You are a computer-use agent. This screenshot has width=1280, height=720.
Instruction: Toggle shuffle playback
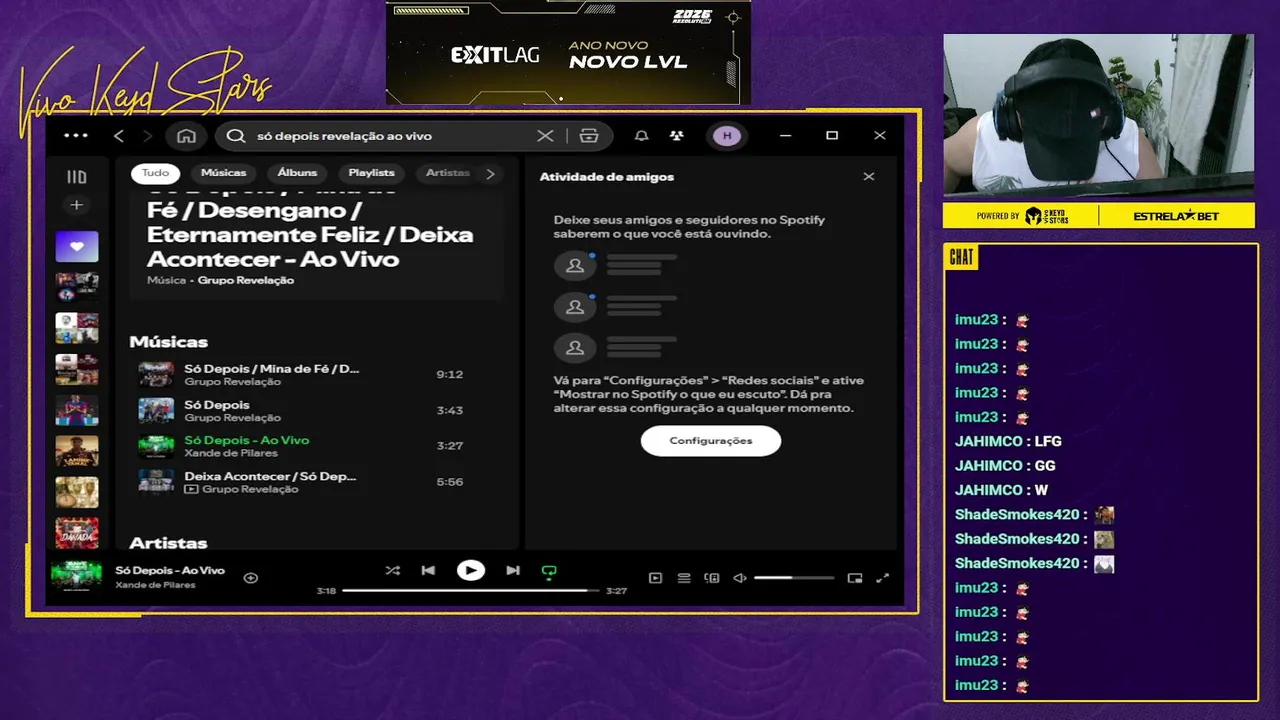(x=392, y=570)
